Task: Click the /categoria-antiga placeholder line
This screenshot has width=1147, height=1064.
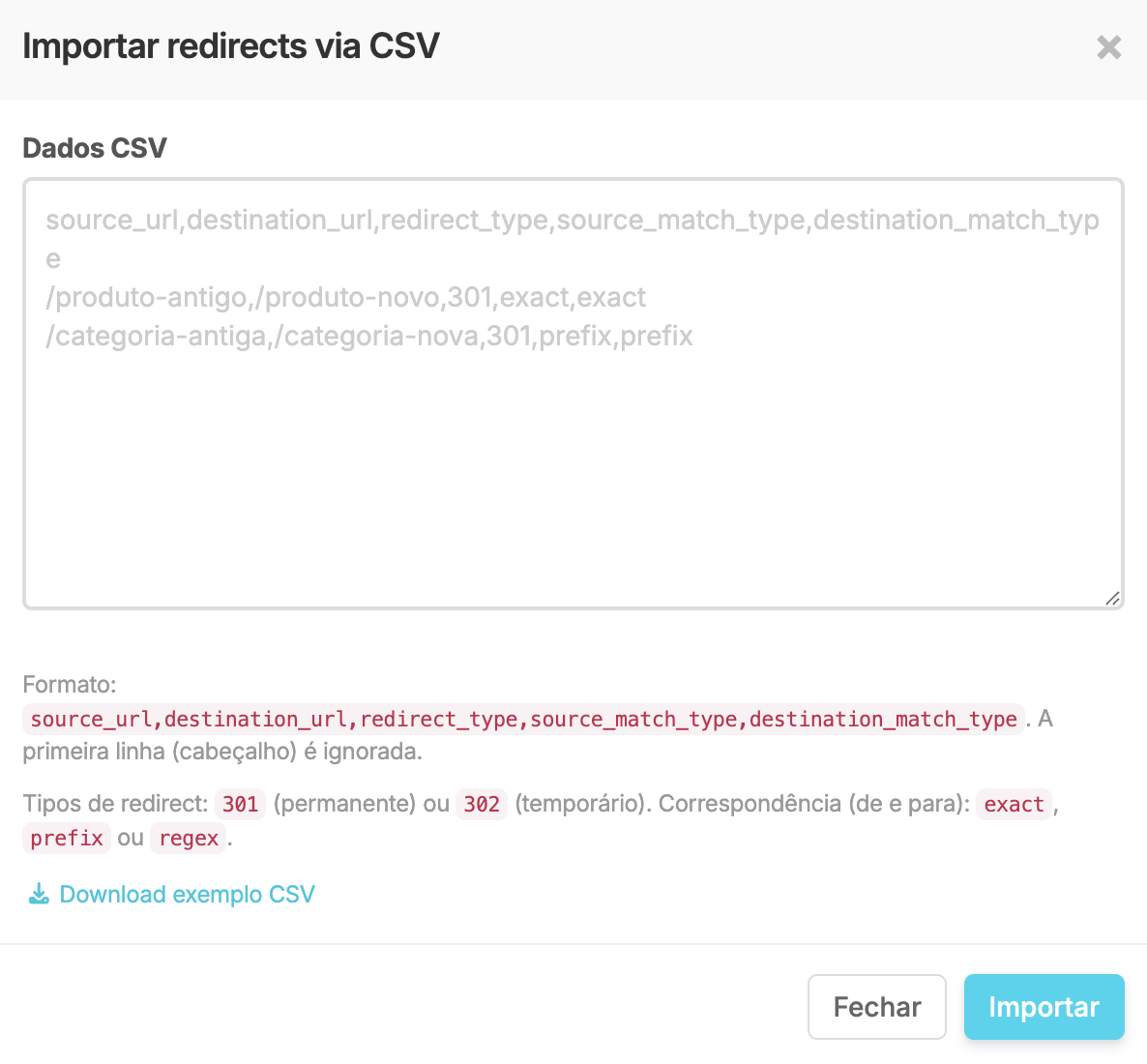Action: click(368, 336)
